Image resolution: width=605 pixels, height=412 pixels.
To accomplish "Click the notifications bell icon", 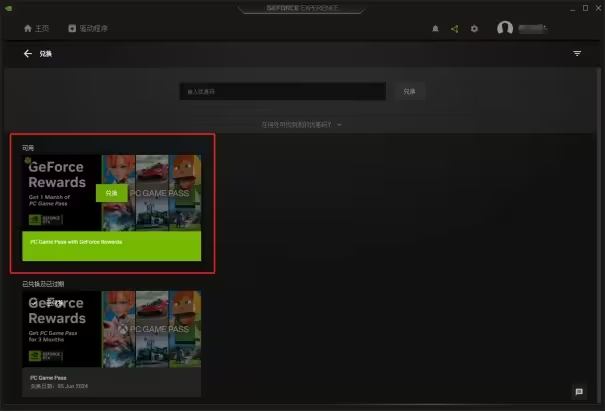I will tap(435, 29).
